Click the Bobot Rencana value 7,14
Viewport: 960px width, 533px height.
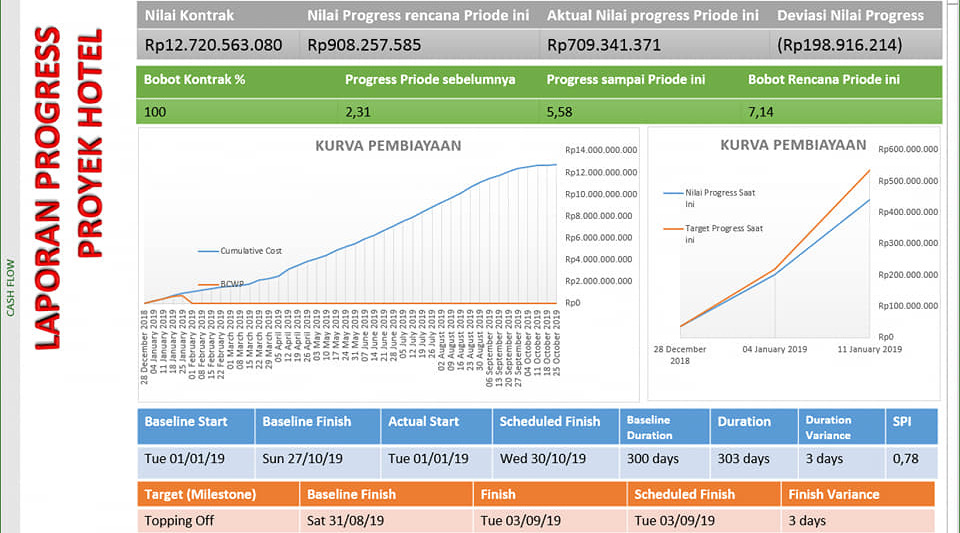click(x=762, y=111)
